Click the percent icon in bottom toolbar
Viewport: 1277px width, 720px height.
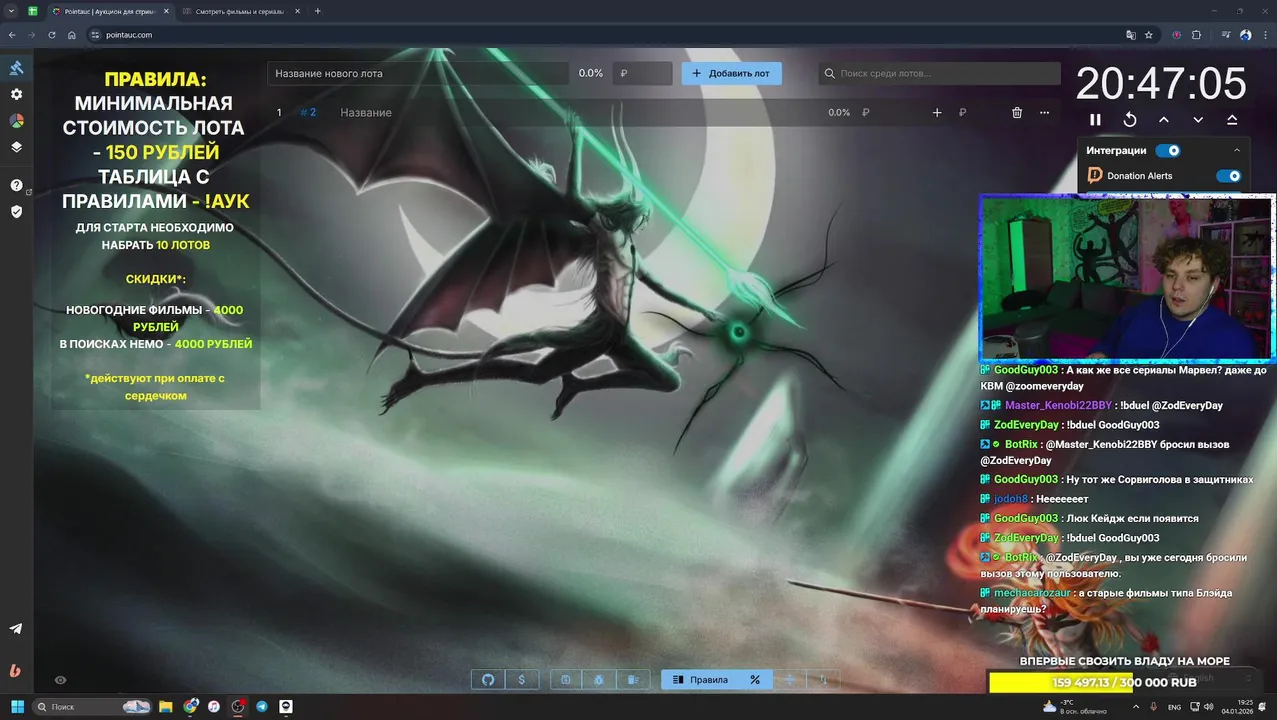(755, 680)
